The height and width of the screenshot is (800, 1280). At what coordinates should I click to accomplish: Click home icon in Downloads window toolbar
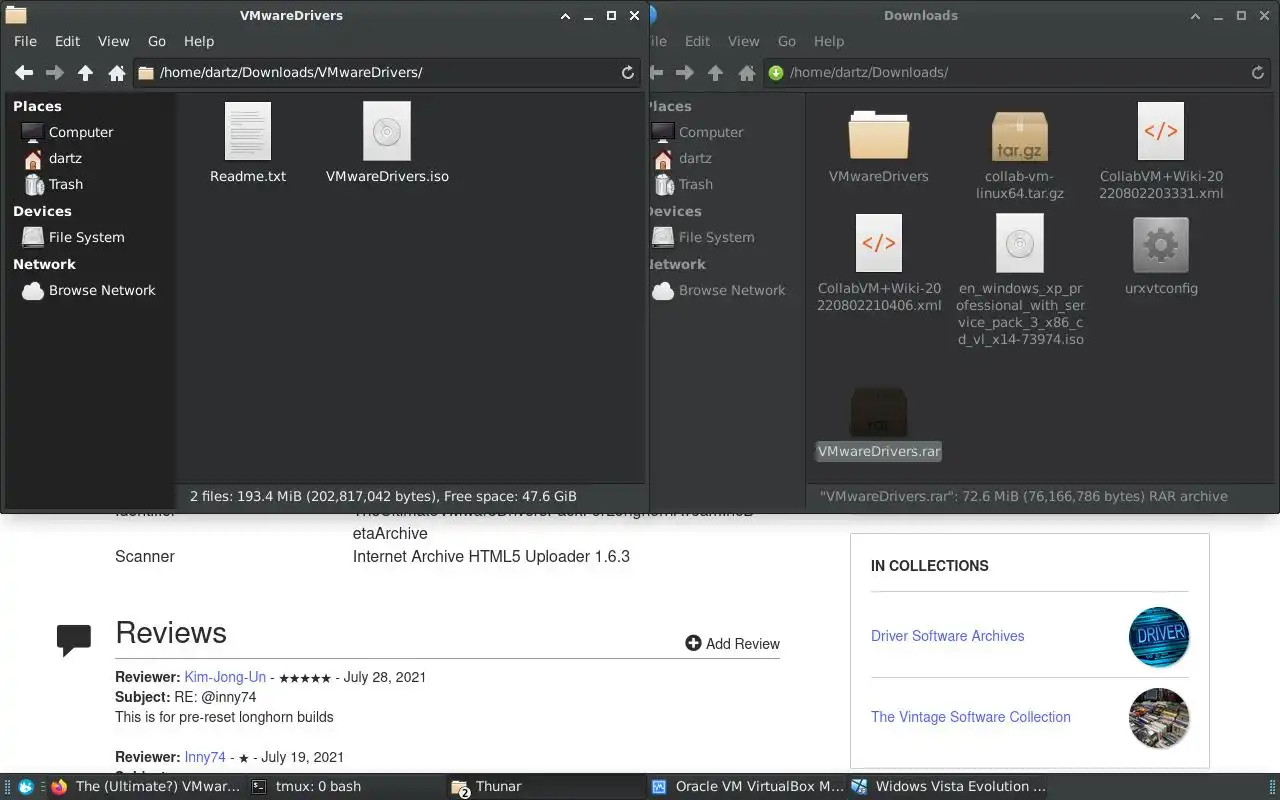[x=747, y=73]
